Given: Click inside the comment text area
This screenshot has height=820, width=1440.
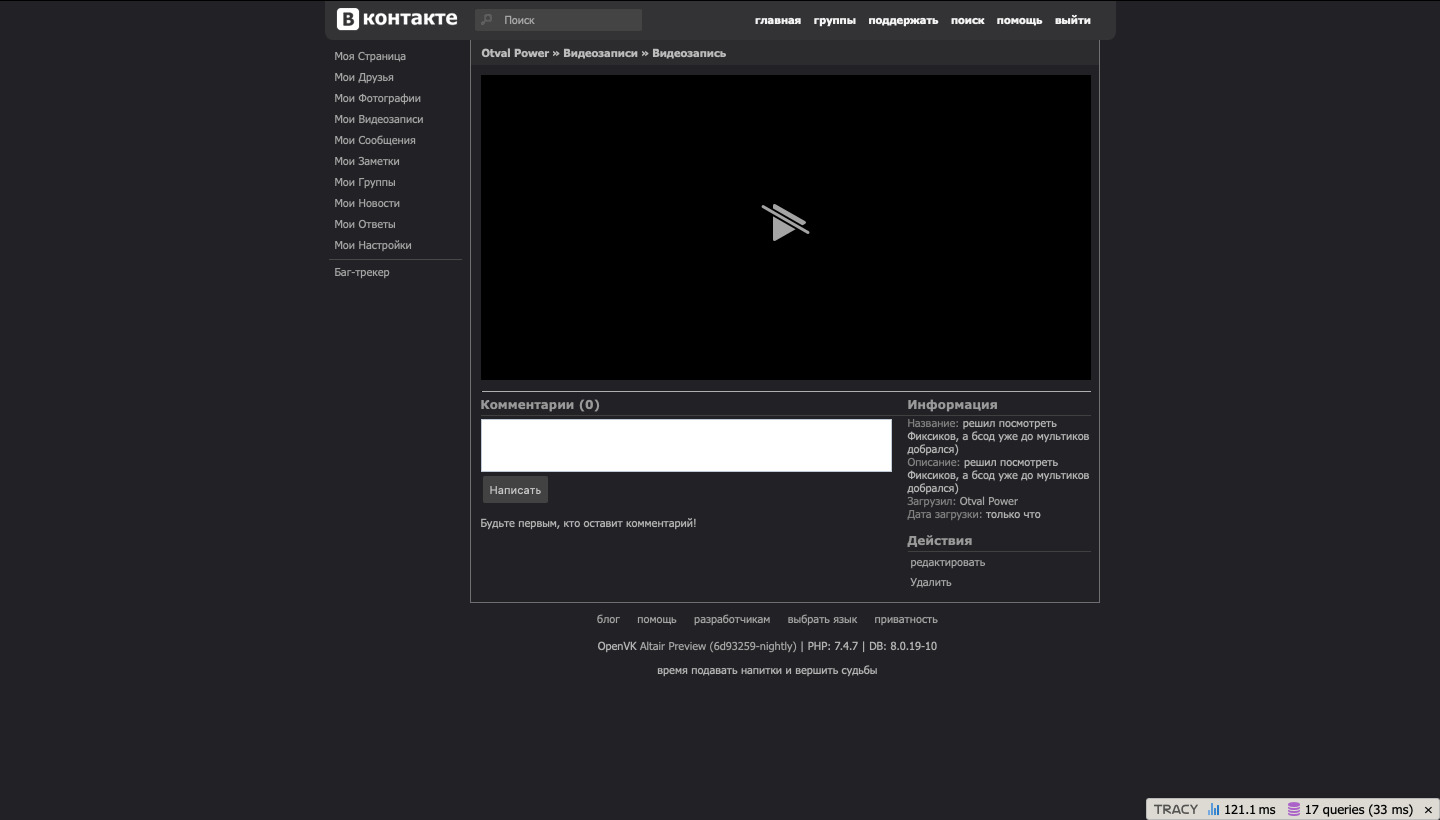Looking at the screenshot, I should pyautogui.click(x=686, y=445).
